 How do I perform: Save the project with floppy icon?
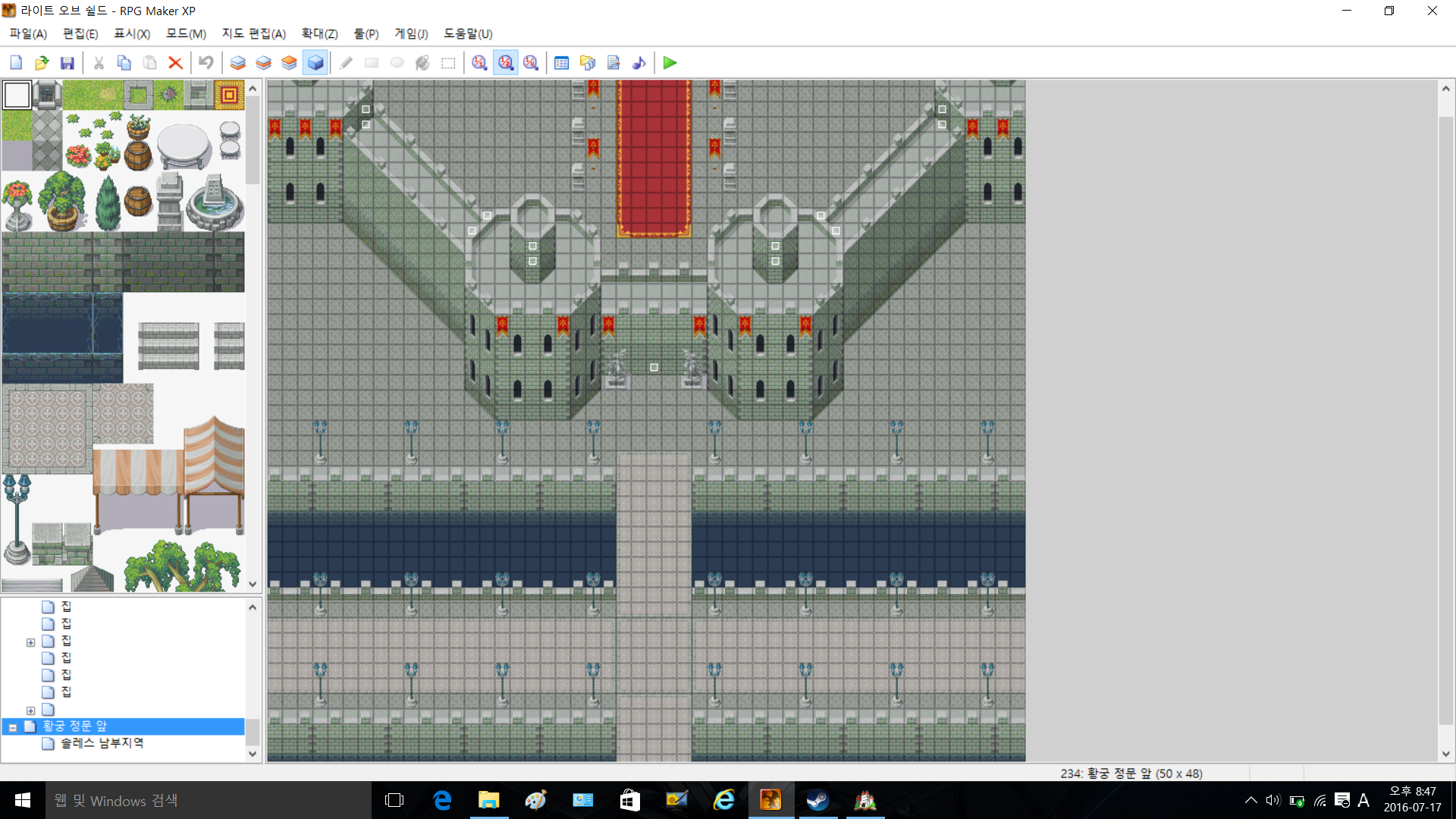point(67,63)
